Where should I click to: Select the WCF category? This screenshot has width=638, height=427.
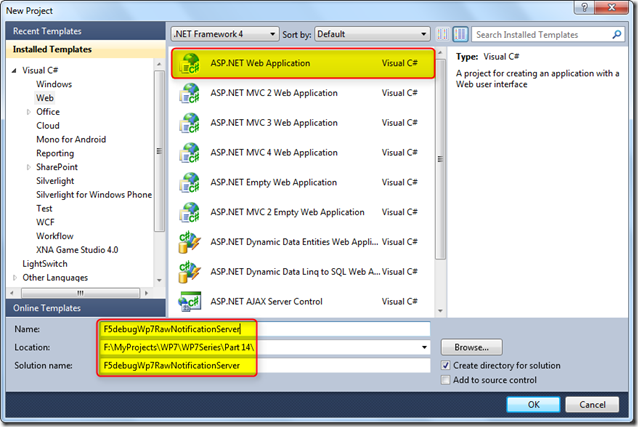point(45,223)
